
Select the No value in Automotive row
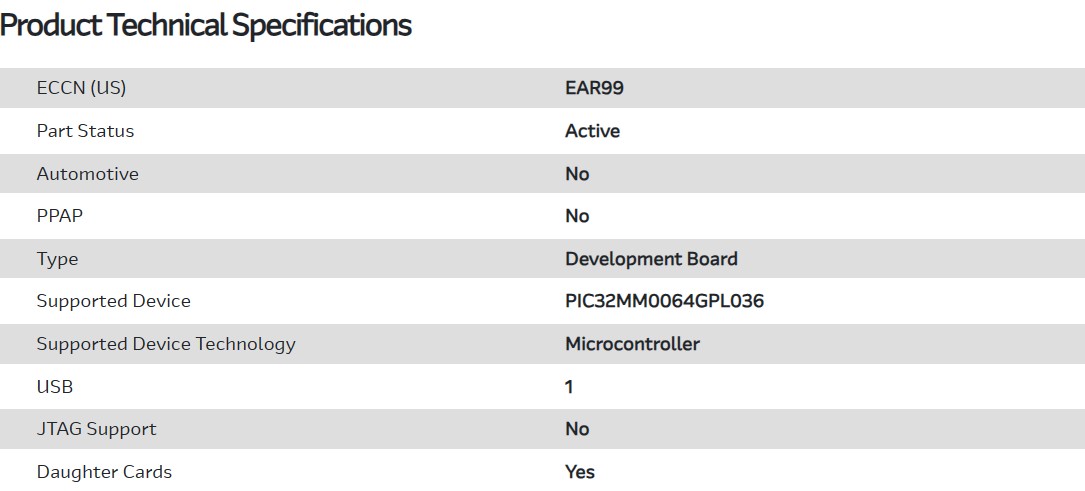click(577, 174)
